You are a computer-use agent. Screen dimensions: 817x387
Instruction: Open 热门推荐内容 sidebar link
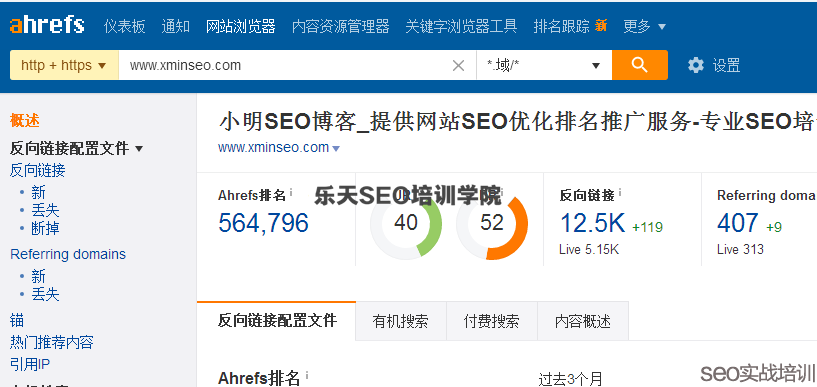[52, 342]
